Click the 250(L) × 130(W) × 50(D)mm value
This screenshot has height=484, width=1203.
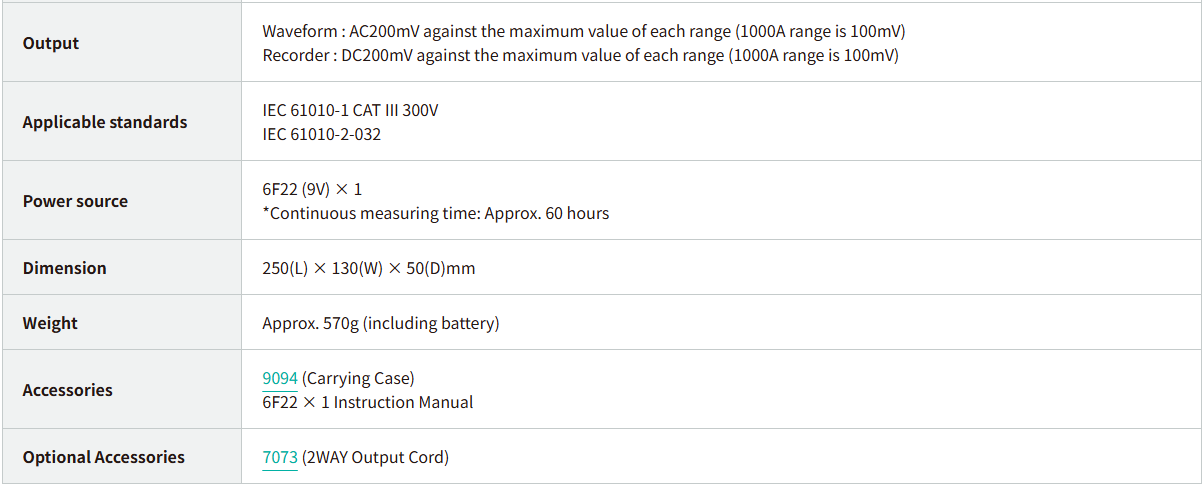pos(369,268)
